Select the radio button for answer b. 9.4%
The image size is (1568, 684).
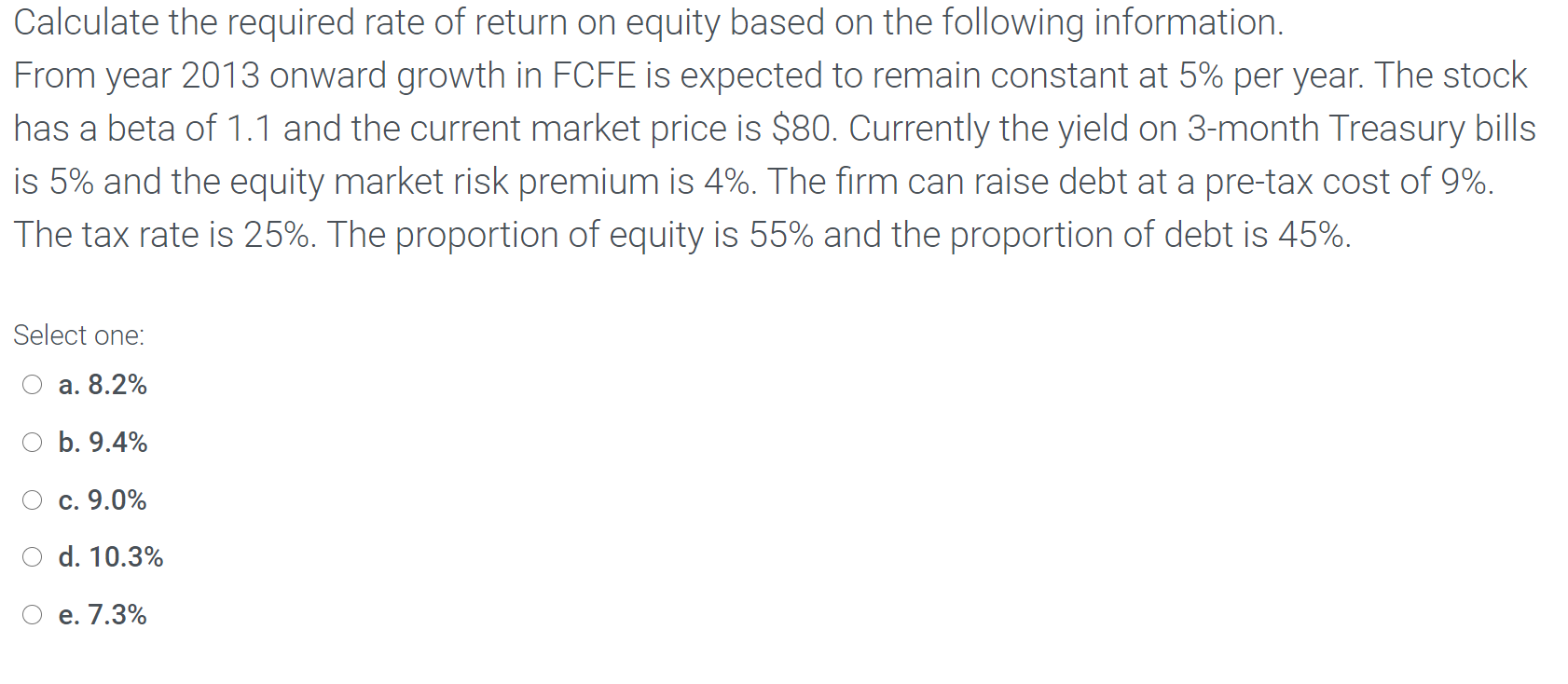[32, 442]
